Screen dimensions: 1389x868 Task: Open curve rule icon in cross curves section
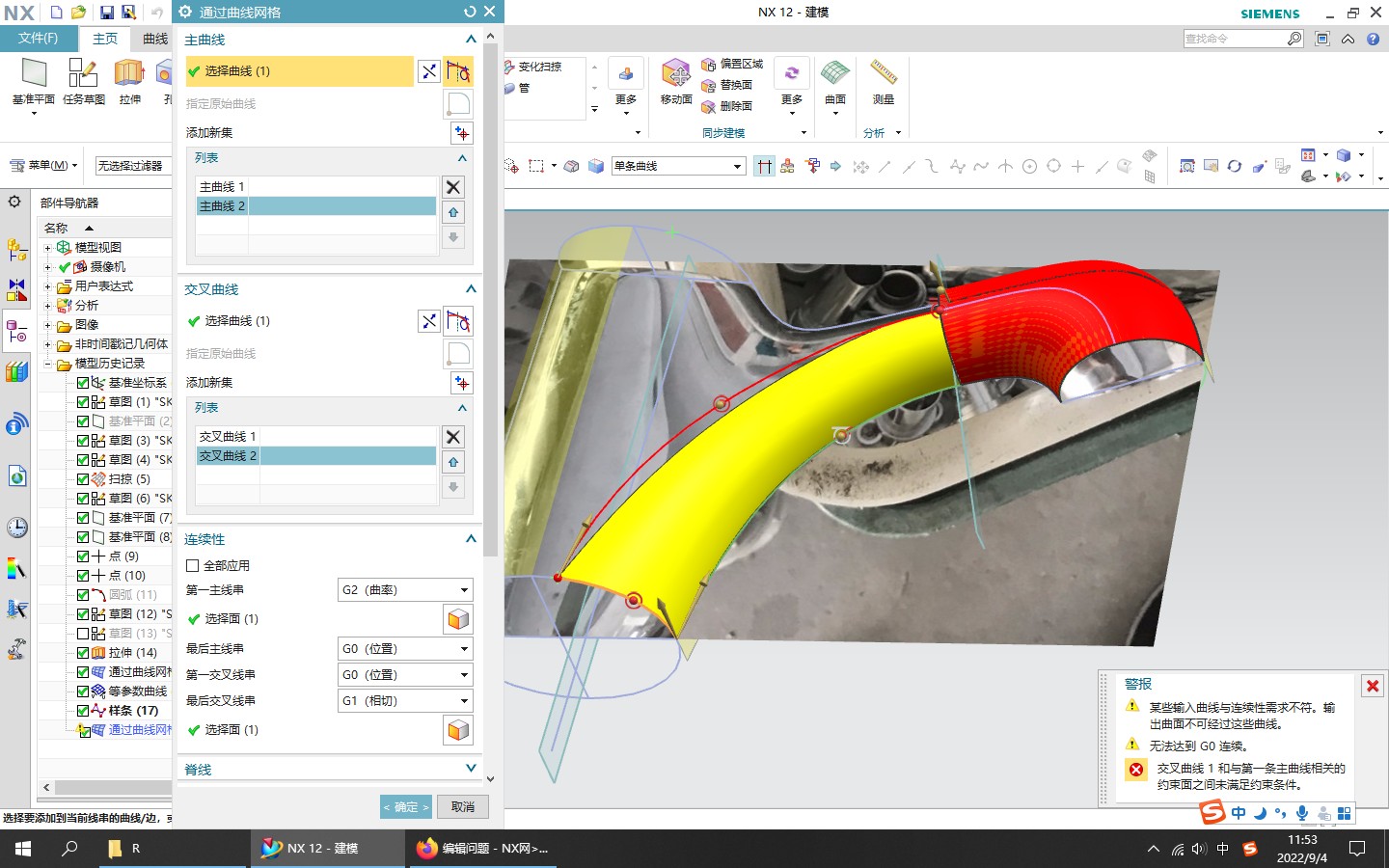pyautogui.click(x=458, y=321)
